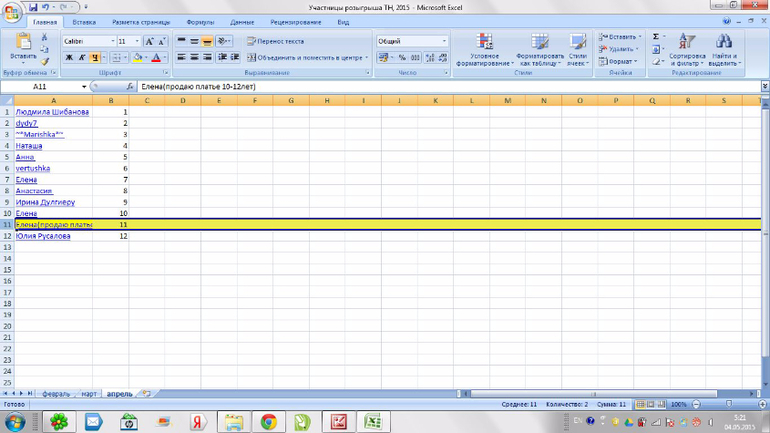
Task: Open the Calibri font name dropdown
Action: pos(112,42)
